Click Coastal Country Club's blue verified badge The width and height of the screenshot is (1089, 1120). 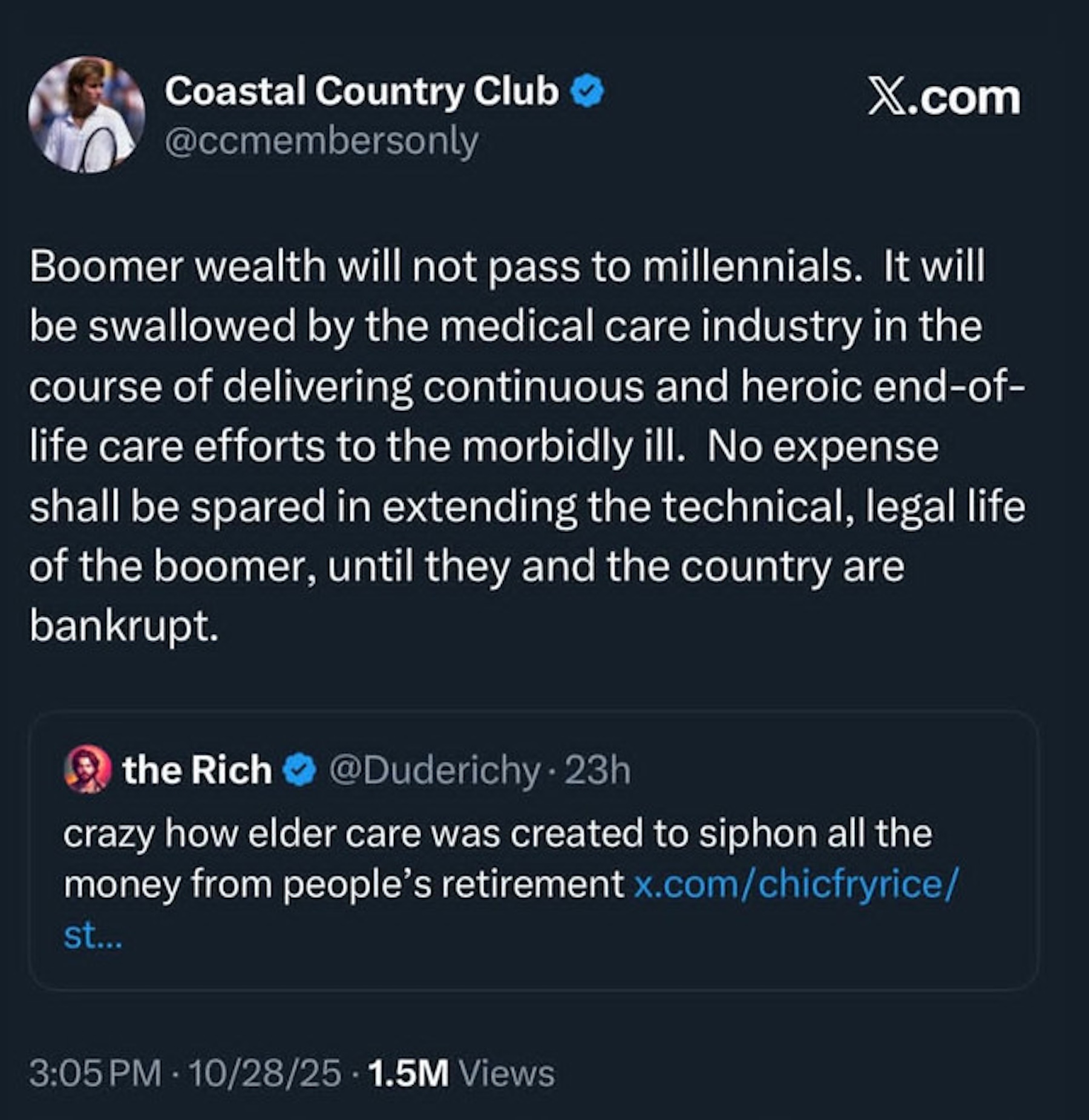[587, 93]
